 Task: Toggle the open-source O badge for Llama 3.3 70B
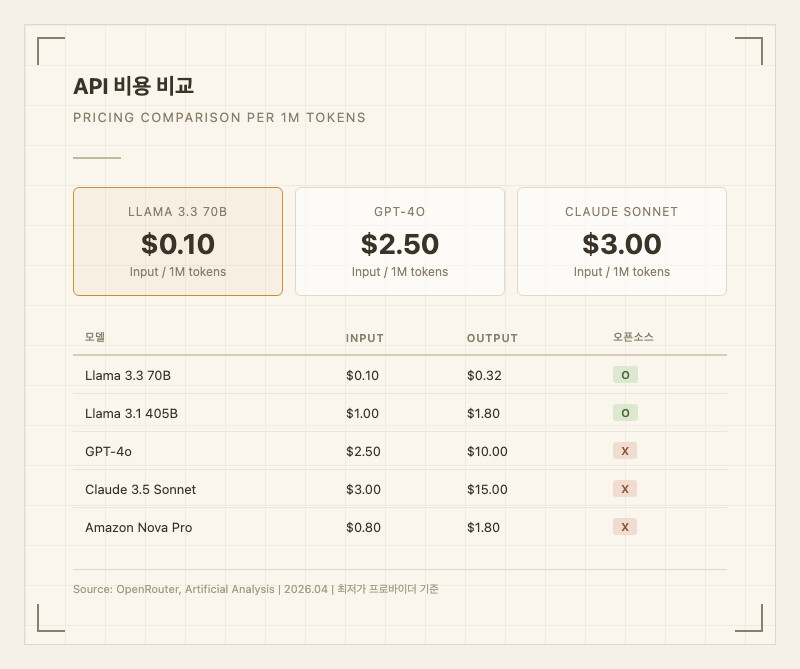coord(624,375)
